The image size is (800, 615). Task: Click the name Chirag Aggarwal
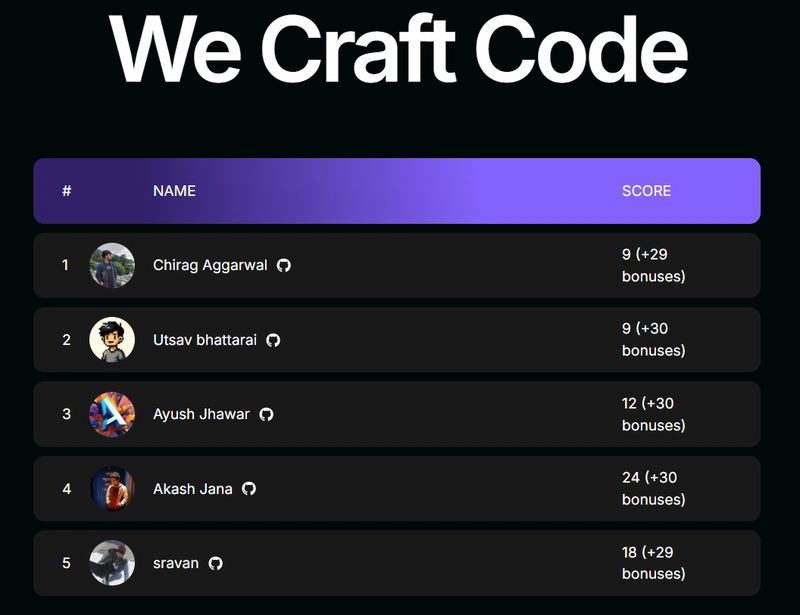pos(210,266)
